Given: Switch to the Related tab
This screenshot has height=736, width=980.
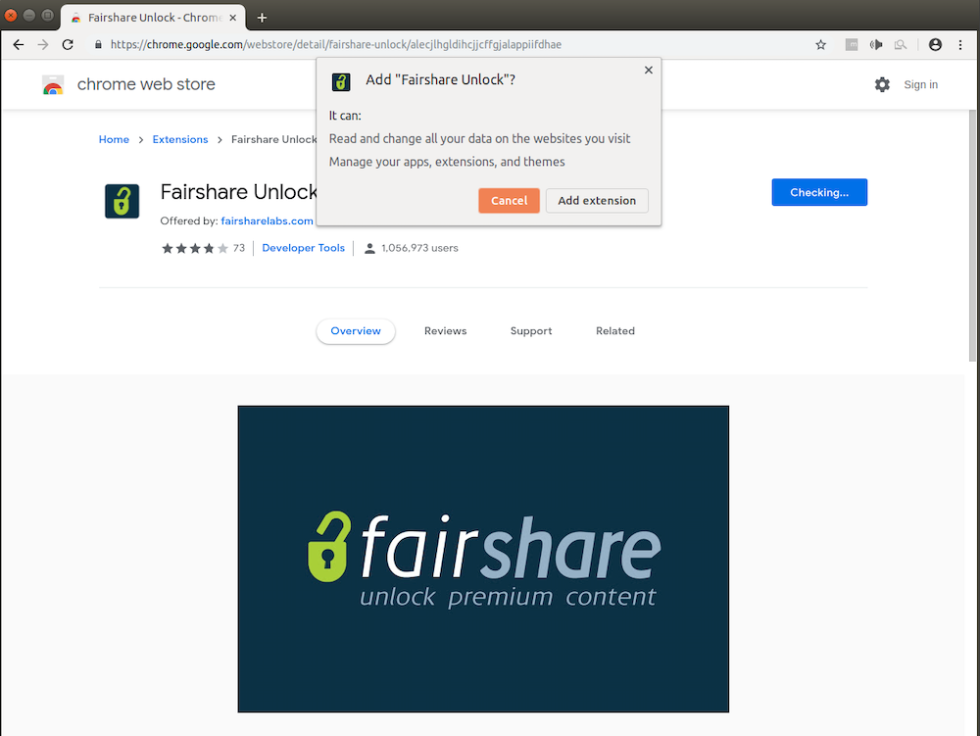Looking at the screenshot, I should 615,331.
